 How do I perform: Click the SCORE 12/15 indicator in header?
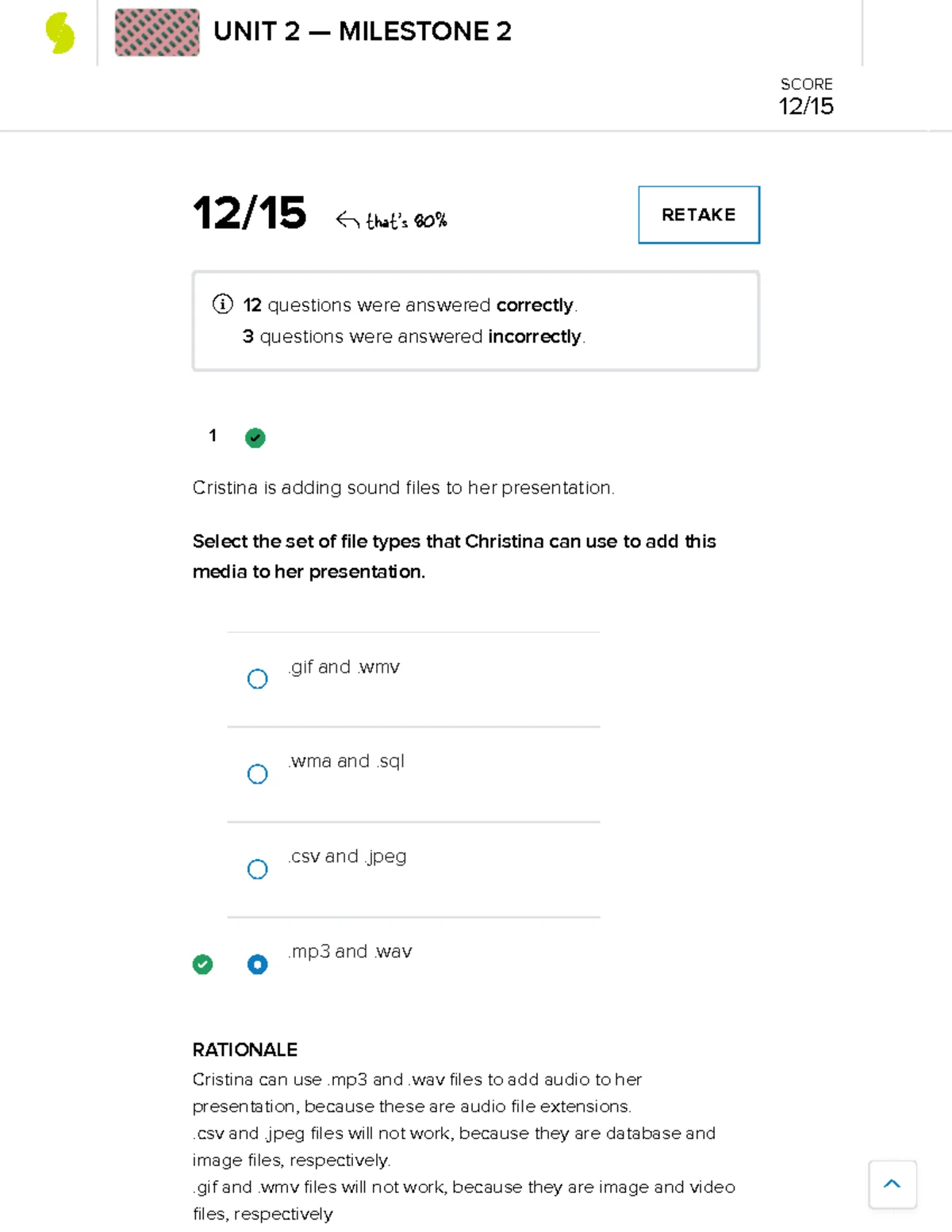coord(806,97)
